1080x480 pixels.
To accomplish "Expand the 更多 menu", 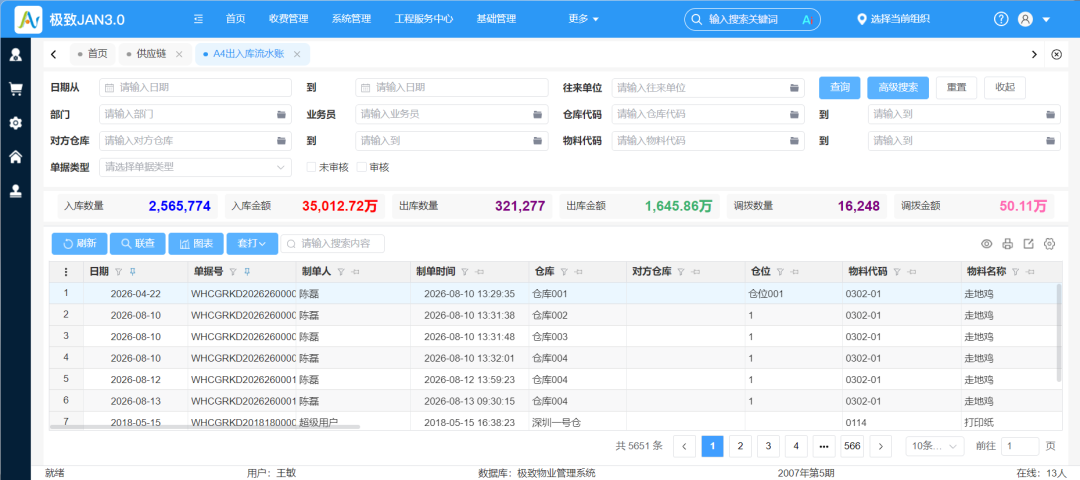I will pos(583,19).
